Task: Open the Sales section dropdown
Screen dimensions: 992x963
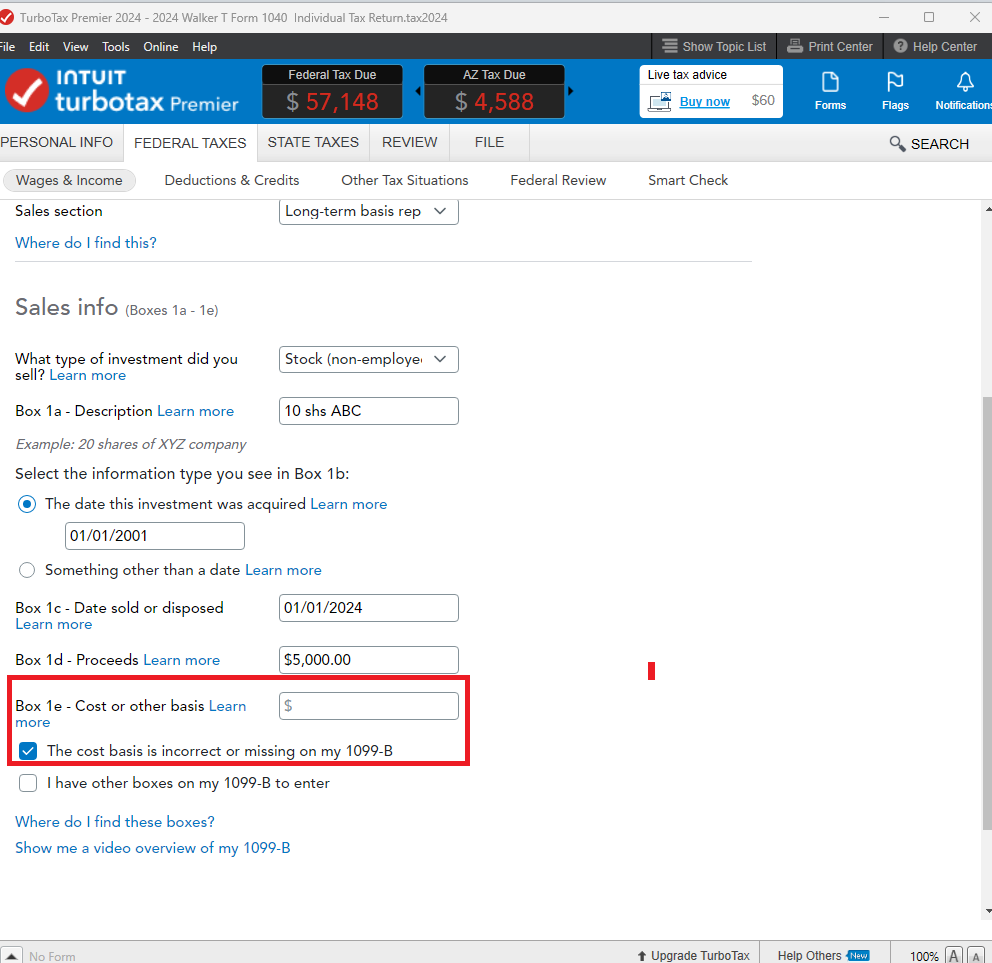Action: coord(368,211)
